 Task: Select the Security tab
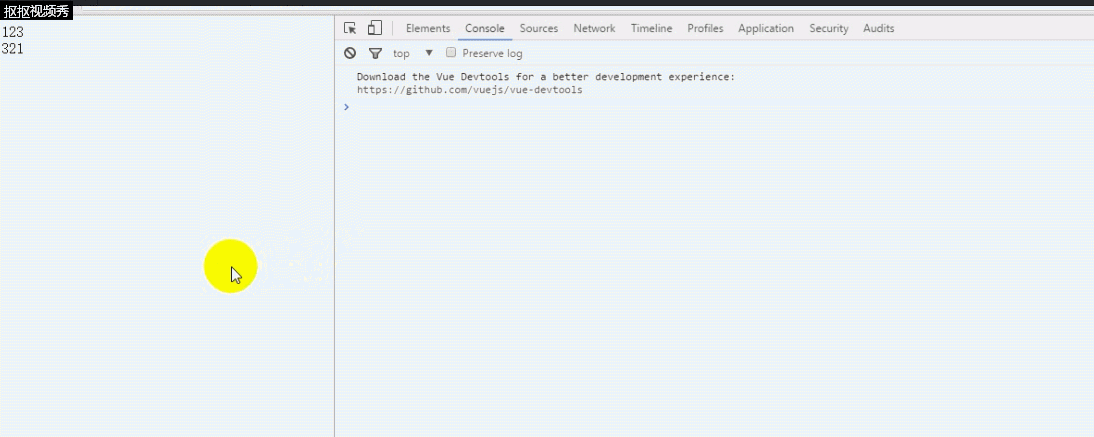click(829, 29)
